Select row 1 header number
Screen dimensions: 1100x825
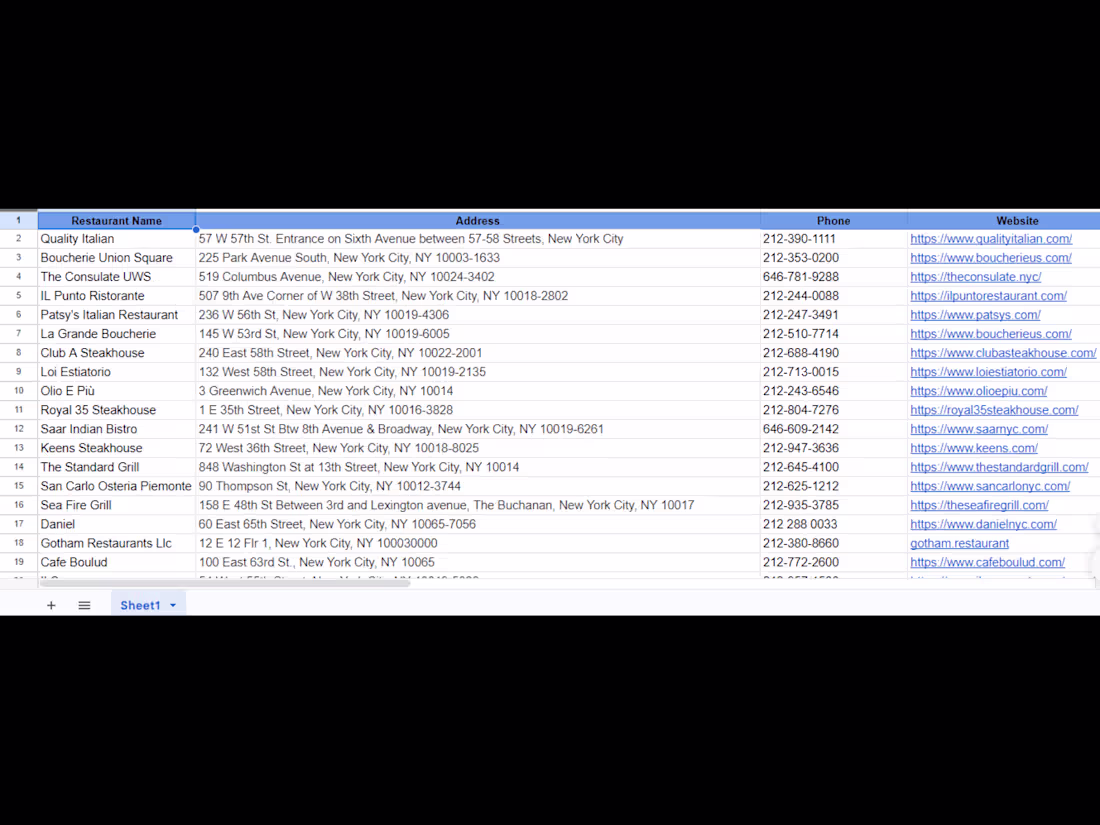click(x=19, y=220)
